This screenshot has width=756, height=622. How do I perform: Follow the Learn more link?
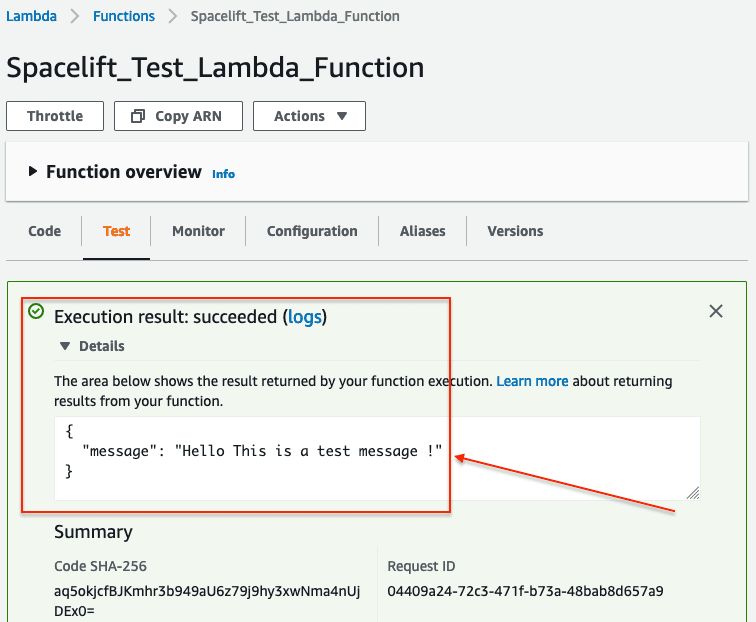tap(532, 381)
